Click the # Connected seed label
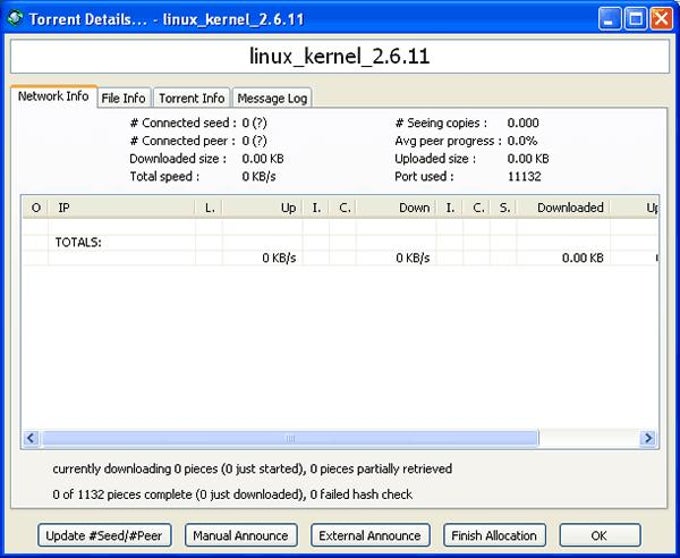Screen dimensions: 680x558 tap(183, 123)
